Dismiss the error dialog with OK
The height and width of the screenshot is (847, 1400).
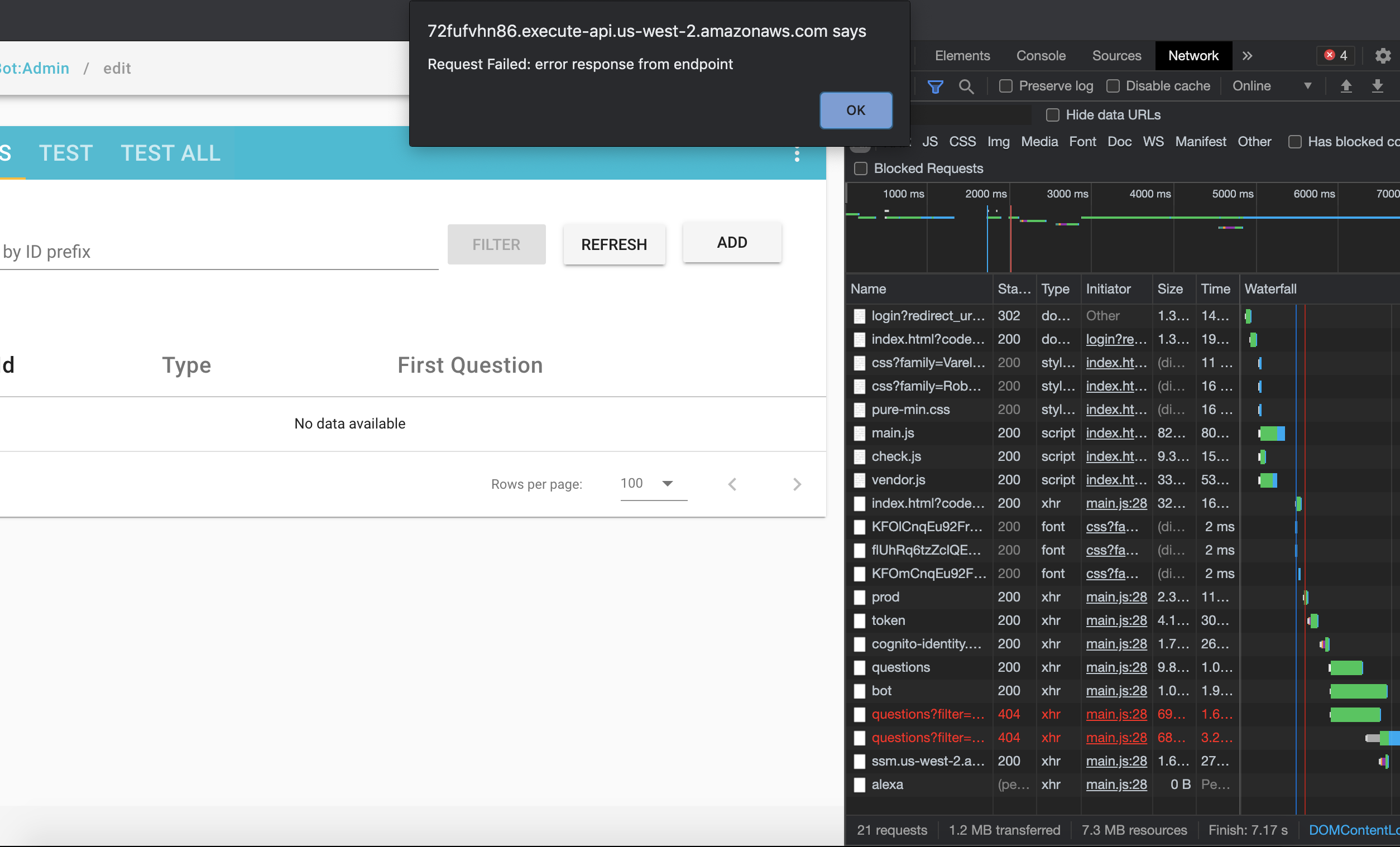pos(856,110)
